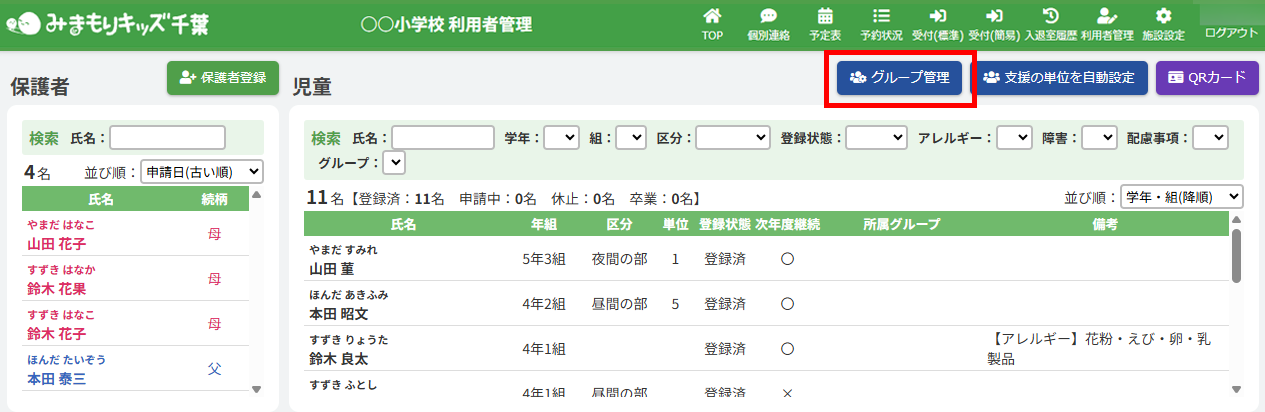
Task: Click the グループ管理 button
Action: [x=898, y=78]
